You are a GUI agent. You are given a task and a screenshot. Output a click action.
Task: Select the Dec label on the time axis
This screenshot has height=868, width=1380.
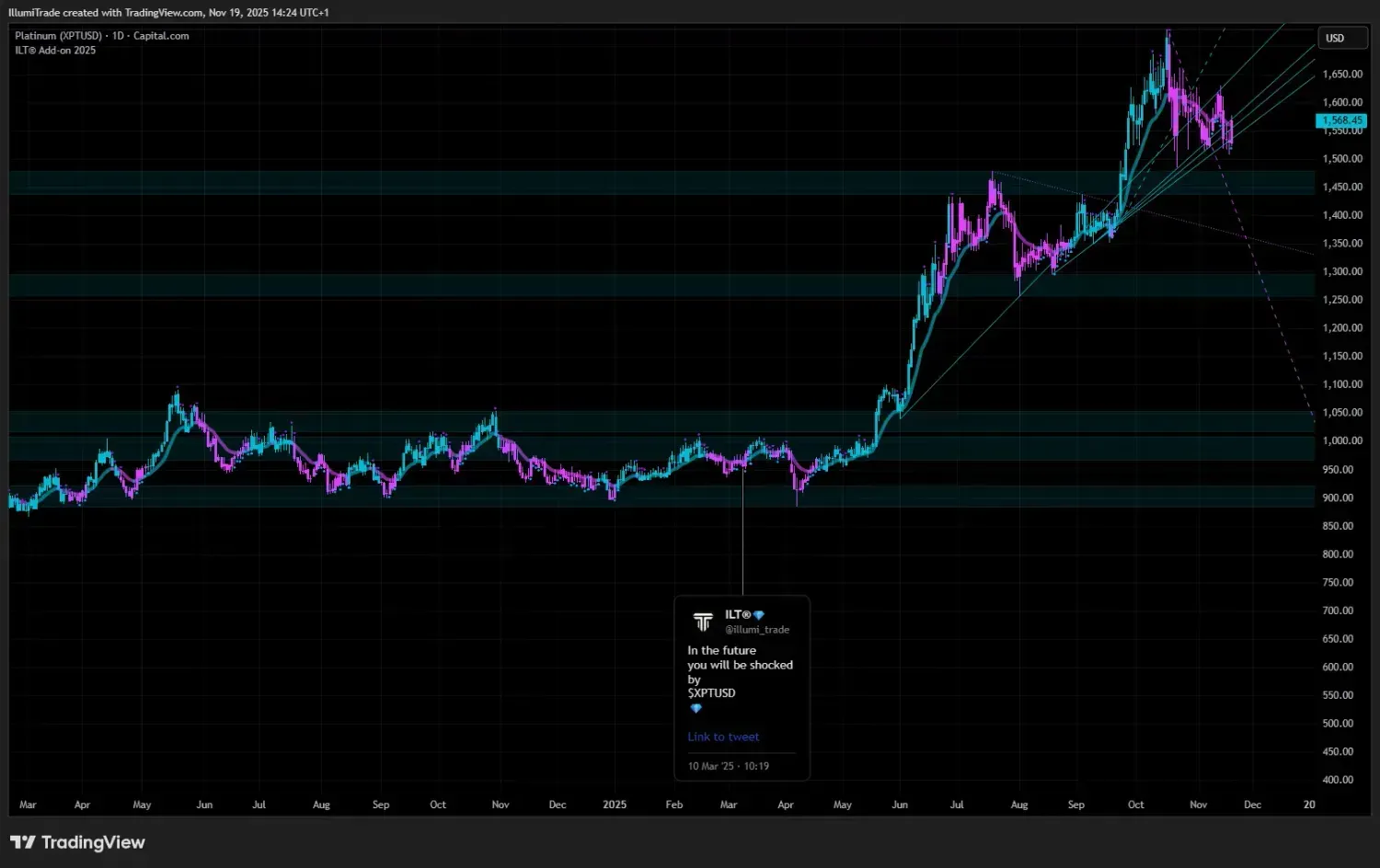pyautogui.click(x=1252, y=804)
